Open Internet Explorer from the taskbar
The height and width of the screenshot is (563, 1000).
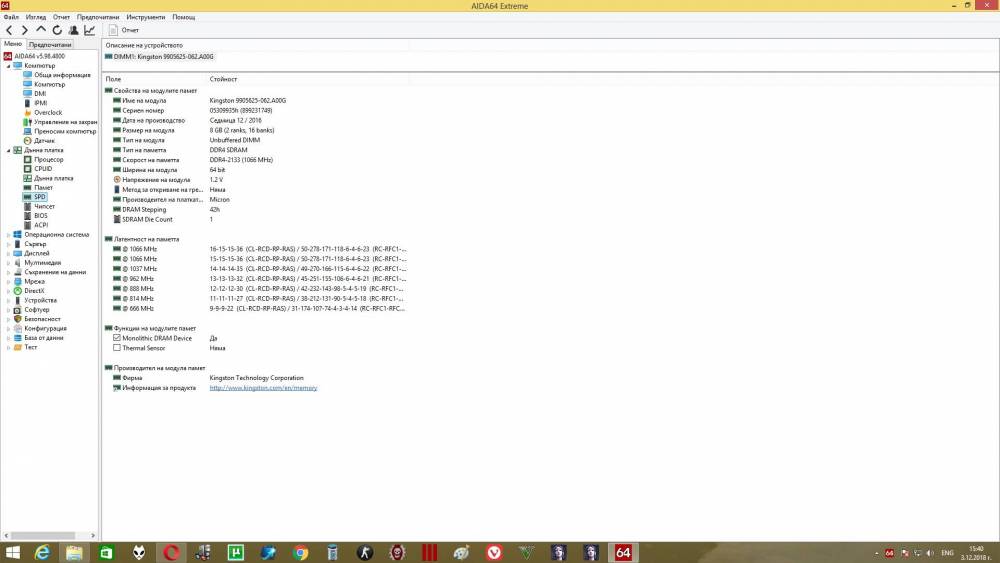pos(42,553)
